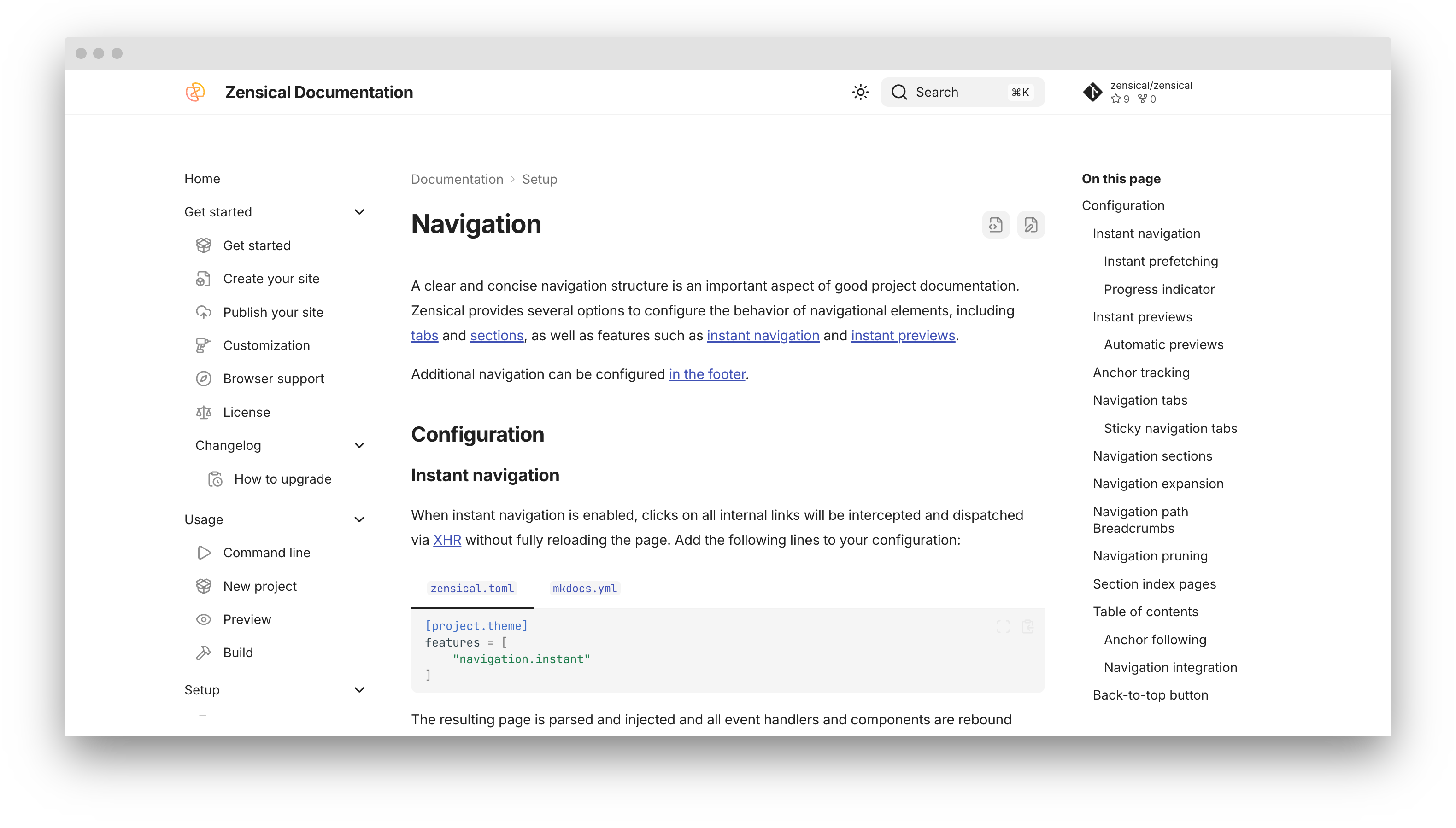Viewport: 1456px width, 828px height.
Task: Click the Preview eye icon in sidebar
Action: pyautogui.click(x=204, y=619)
